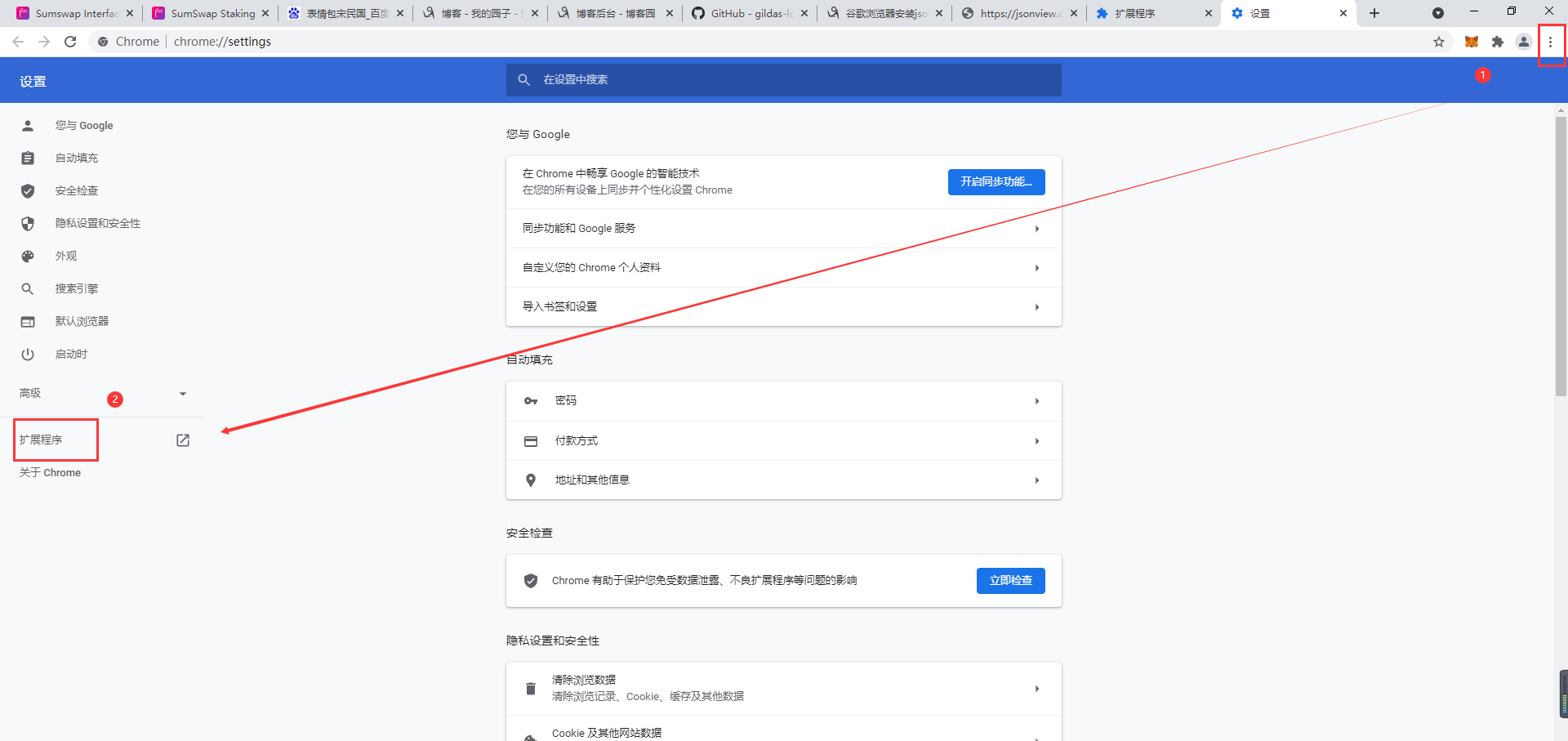Switch to the GitHub gildas tab
This screenshot has width=1568, height=741.
[750, 13]
